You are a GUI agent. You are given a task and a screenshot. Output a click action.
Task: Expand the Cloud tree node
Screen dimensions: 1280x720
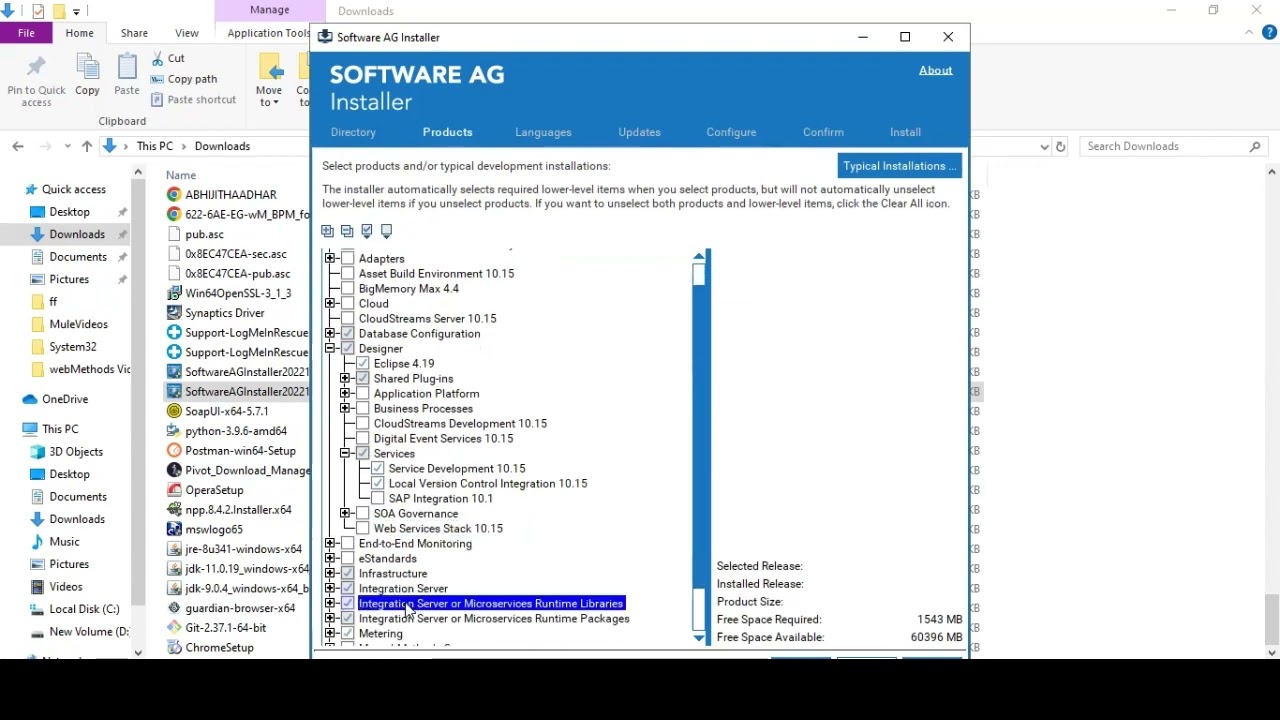click(330, 304)
